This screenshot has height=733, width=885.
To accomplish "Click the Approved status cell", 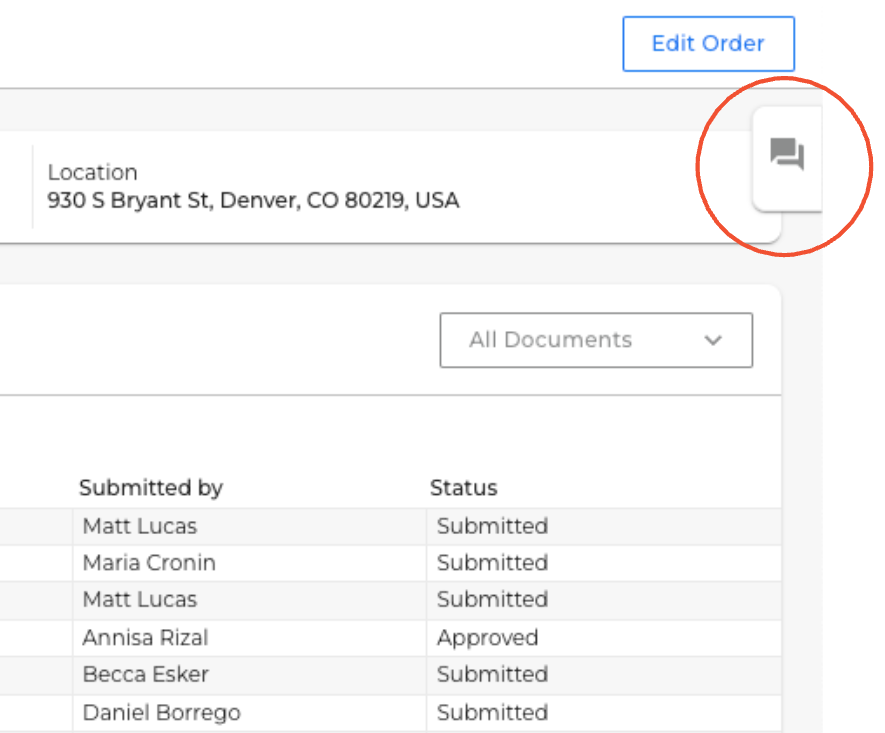I will (x=487, y=638).
